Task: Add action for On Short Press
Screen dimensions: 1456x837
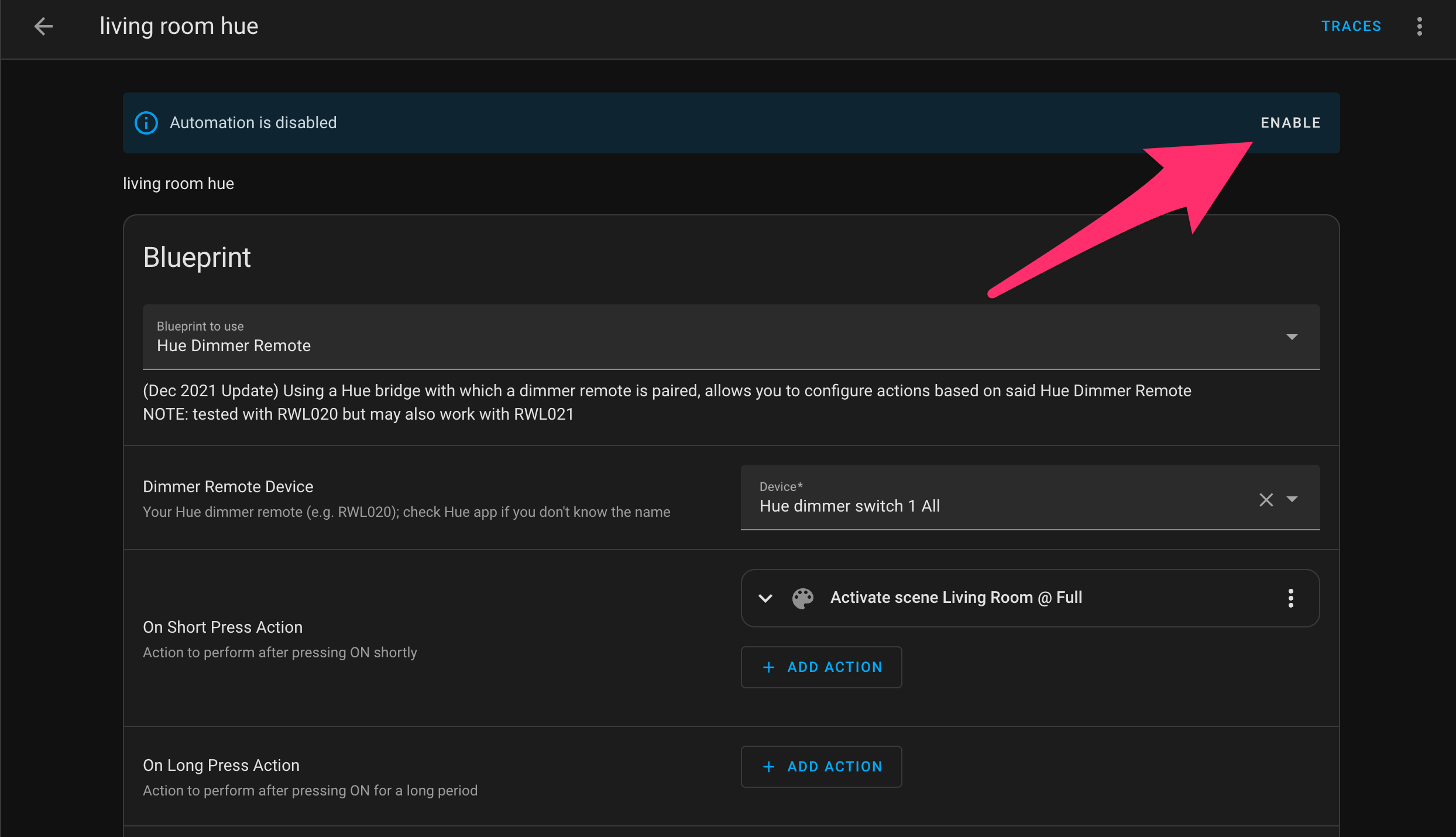Action: click(x=834, y=667)
